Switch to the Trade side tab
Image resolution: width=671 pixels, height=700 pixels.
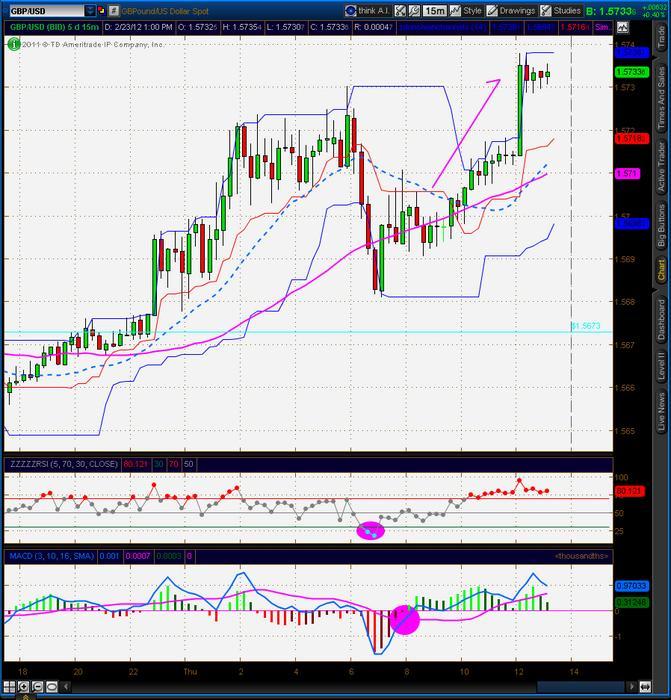[661, 38]
